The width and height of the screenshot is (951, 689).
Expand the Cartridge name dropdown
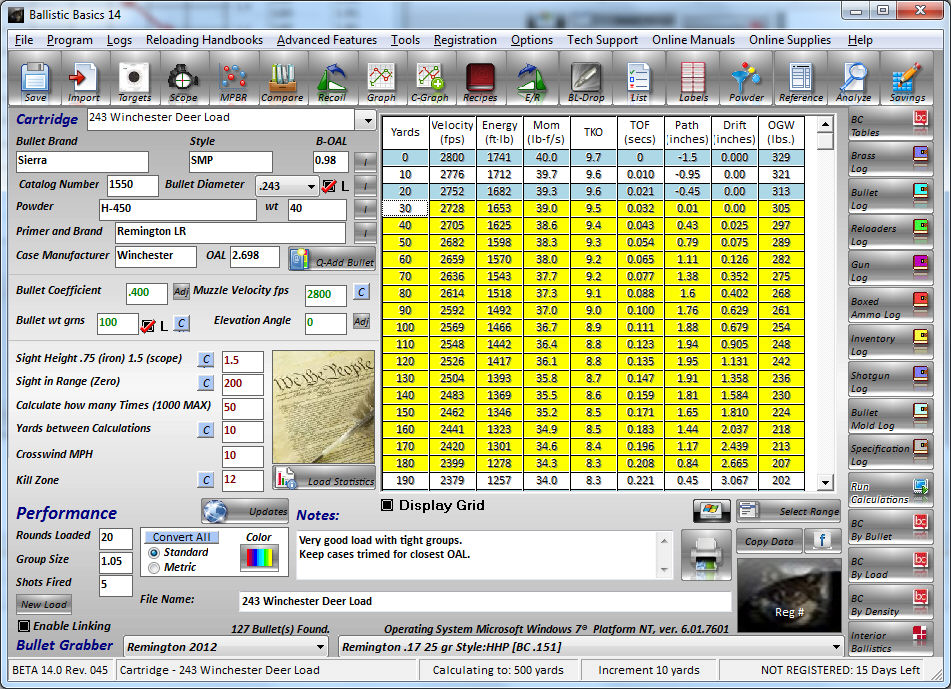click(365, 119)
